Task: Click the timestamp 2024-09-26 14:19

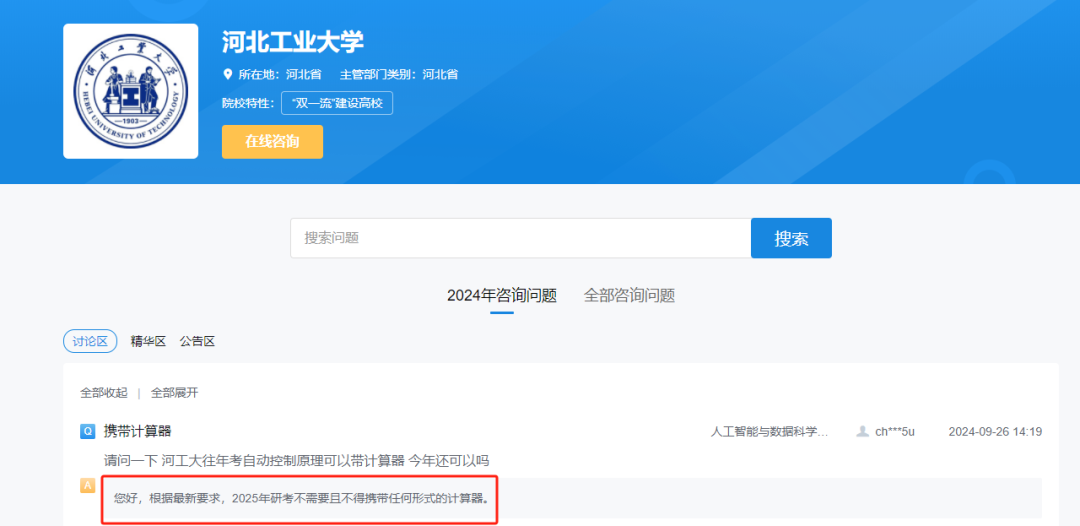Action: pyautogui.click(x=995, y=432)
